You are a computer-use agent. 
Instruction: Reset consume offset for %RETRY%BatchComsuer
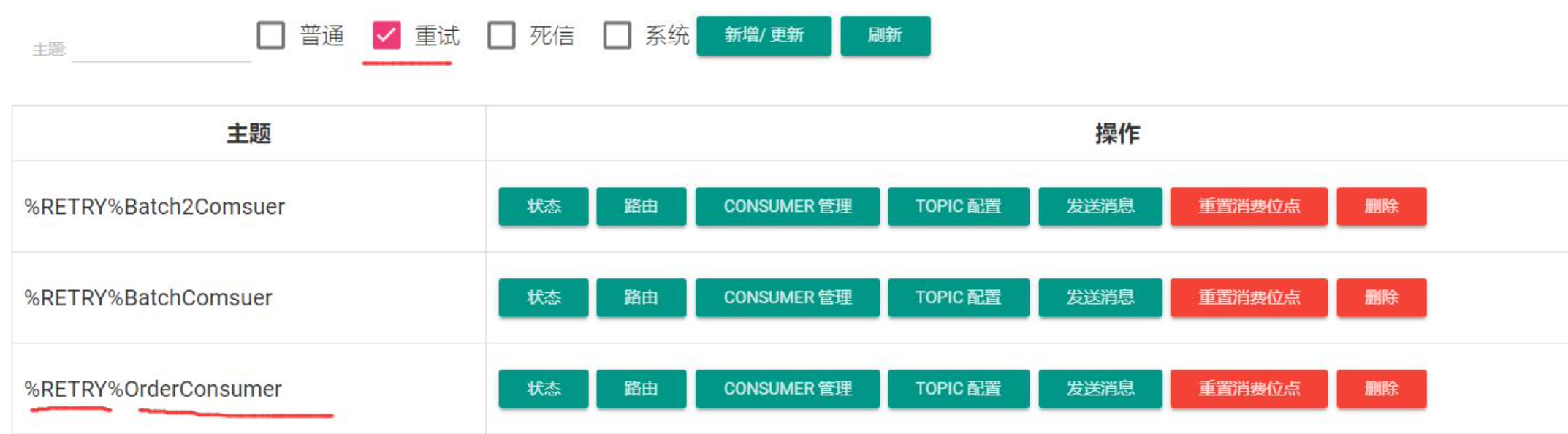pyautogui.click(x=1249, y=298)
